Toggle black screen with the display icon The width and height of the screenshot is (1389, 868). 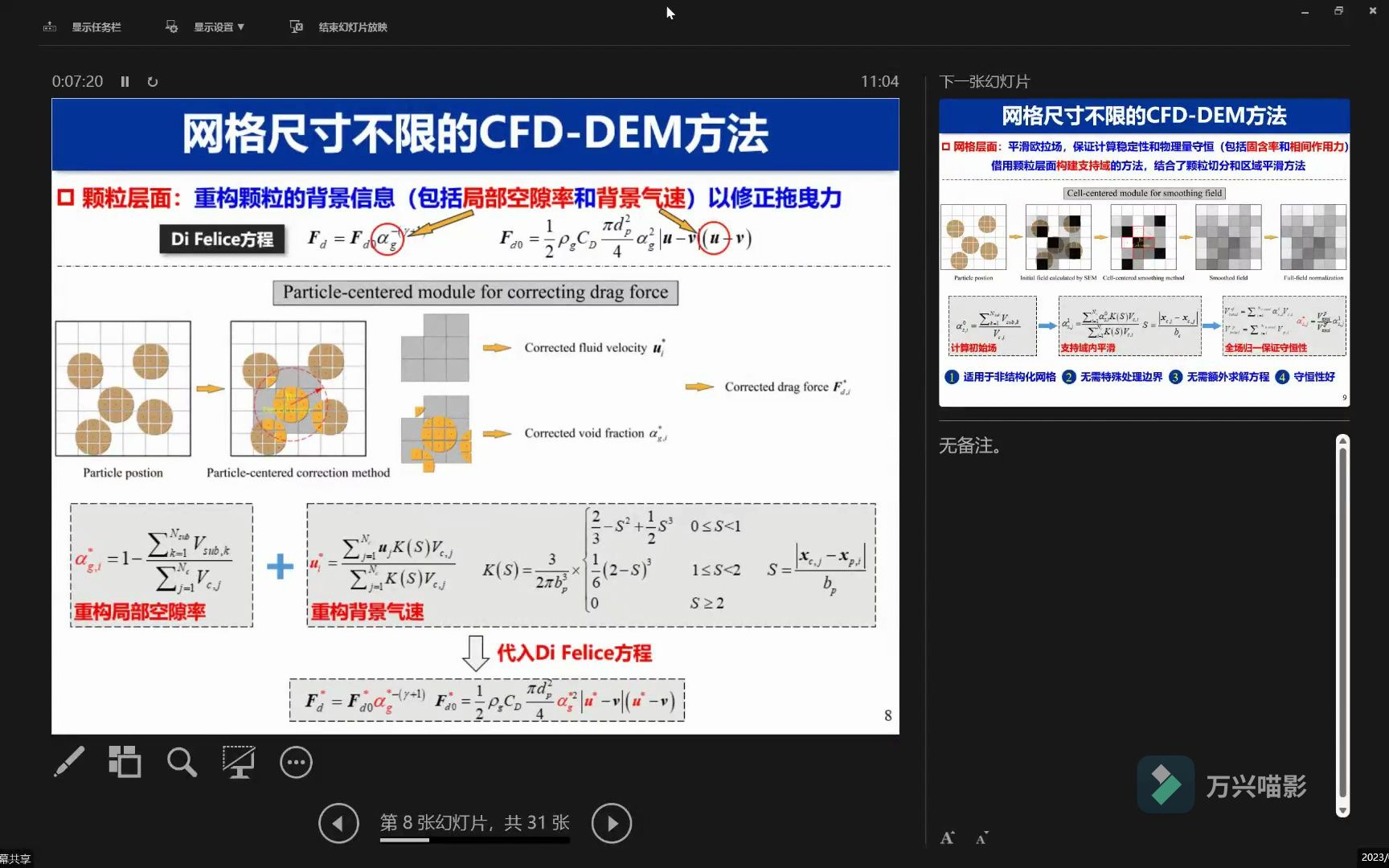238,762
